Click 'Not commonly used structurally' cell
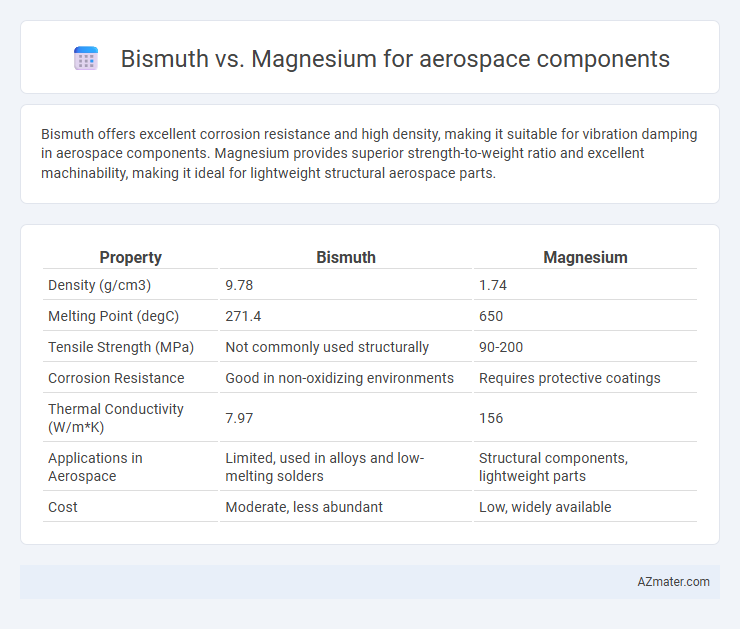 click(327, 347)
